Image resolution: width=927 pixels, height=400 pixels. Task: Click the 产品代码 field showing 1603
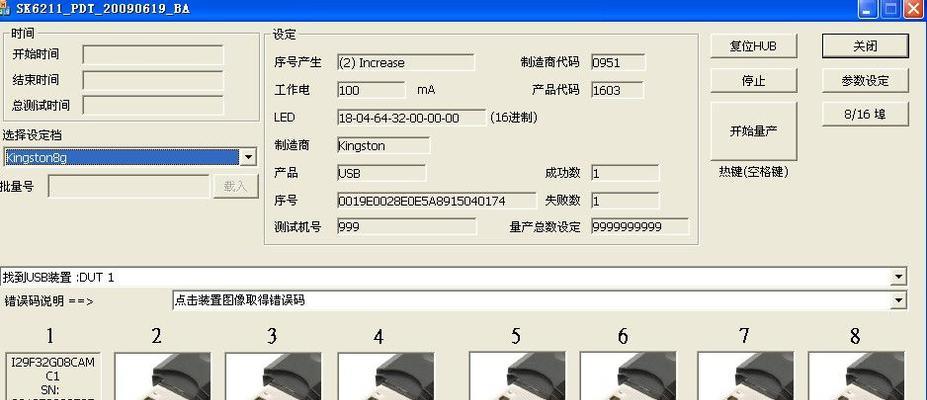click(x=617, y=90)
